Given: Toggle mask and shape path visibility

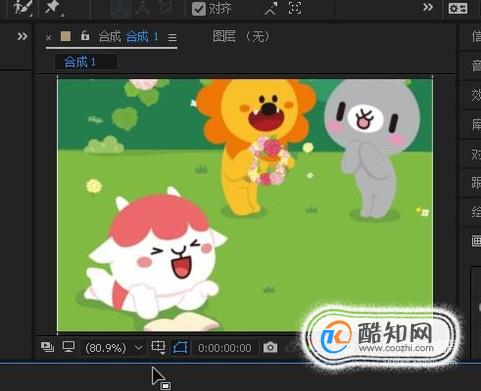Looking at the screenshot, I should (x=180, y=347).
